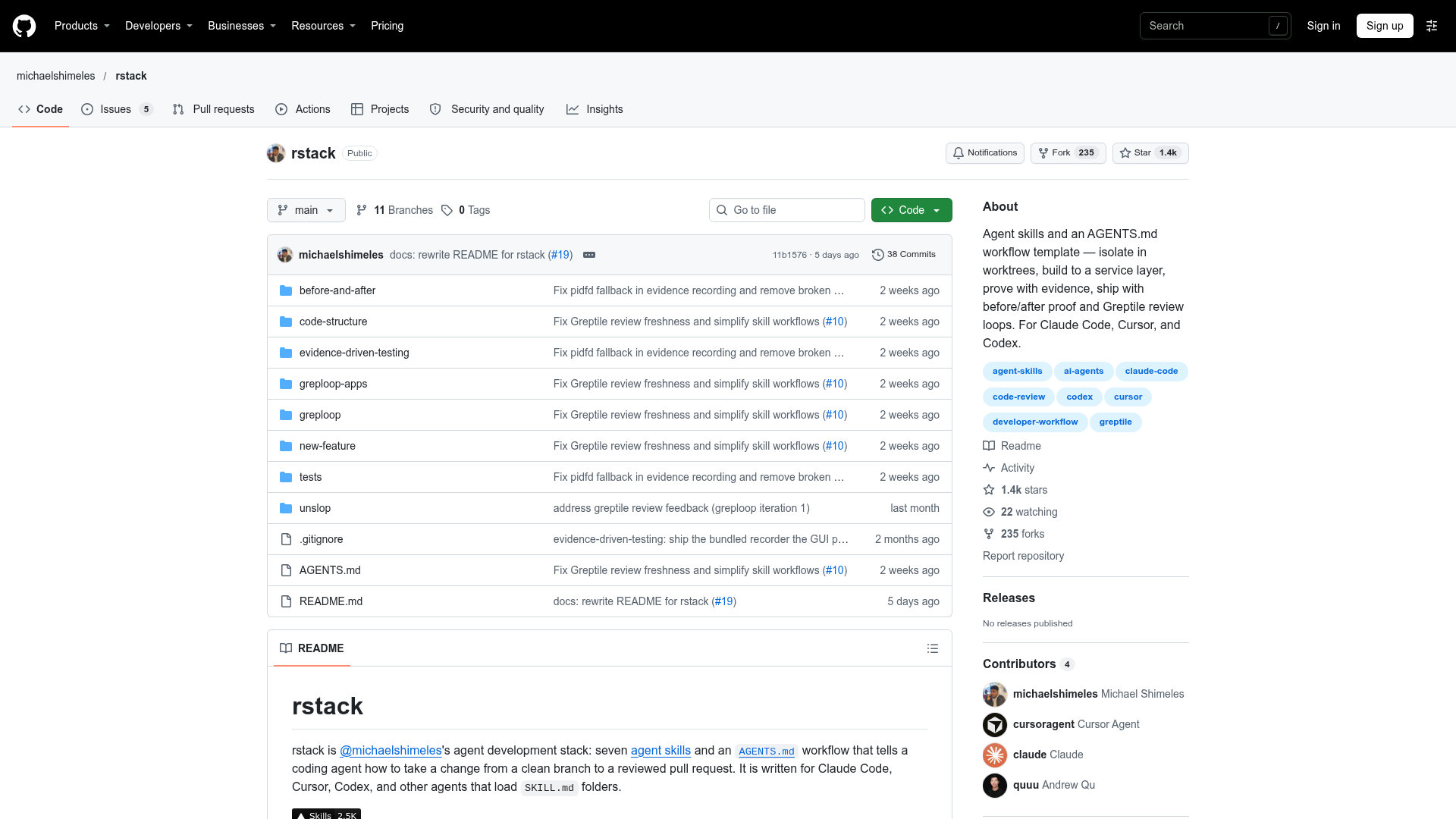Open the Activity link in About
Image resolution: width=1456 pixels, height=819 pixels.
pos(1009,468)
